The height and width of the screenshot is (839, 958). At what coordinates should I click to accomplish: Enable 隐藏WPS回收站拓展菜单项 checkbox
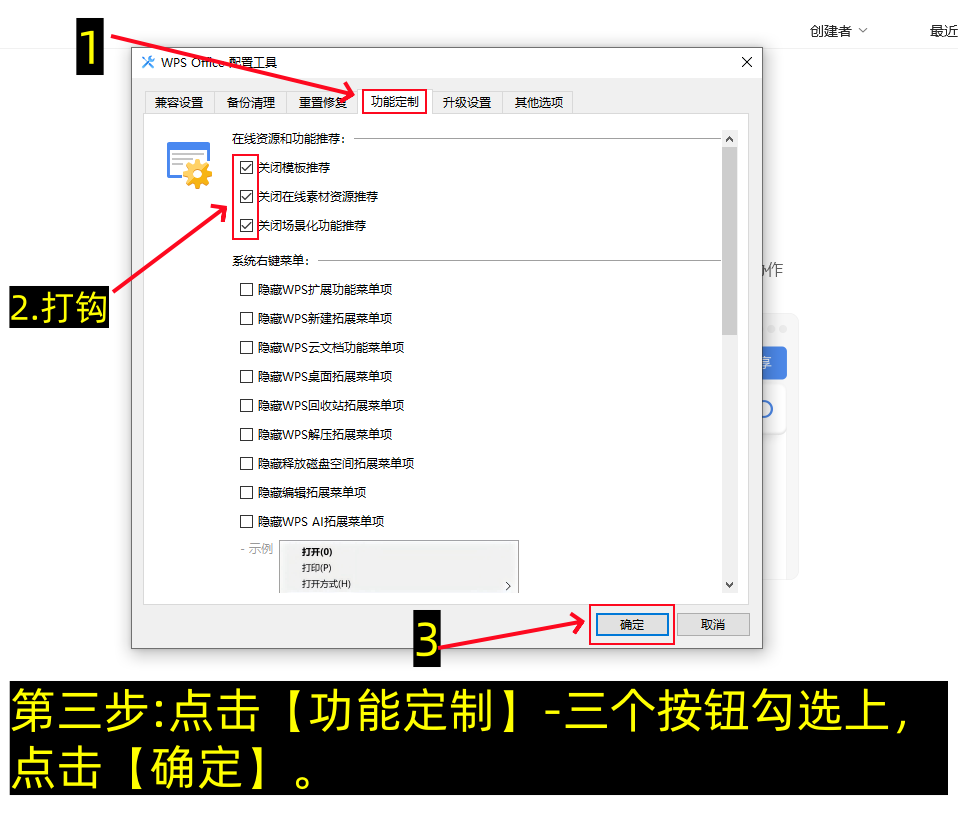[245, 405]
